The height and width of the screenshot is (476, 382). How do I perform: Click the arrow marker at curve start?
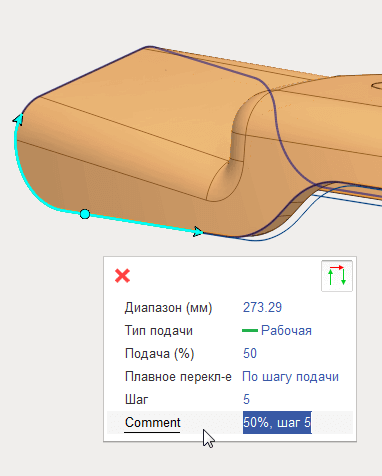coord(18,119)
